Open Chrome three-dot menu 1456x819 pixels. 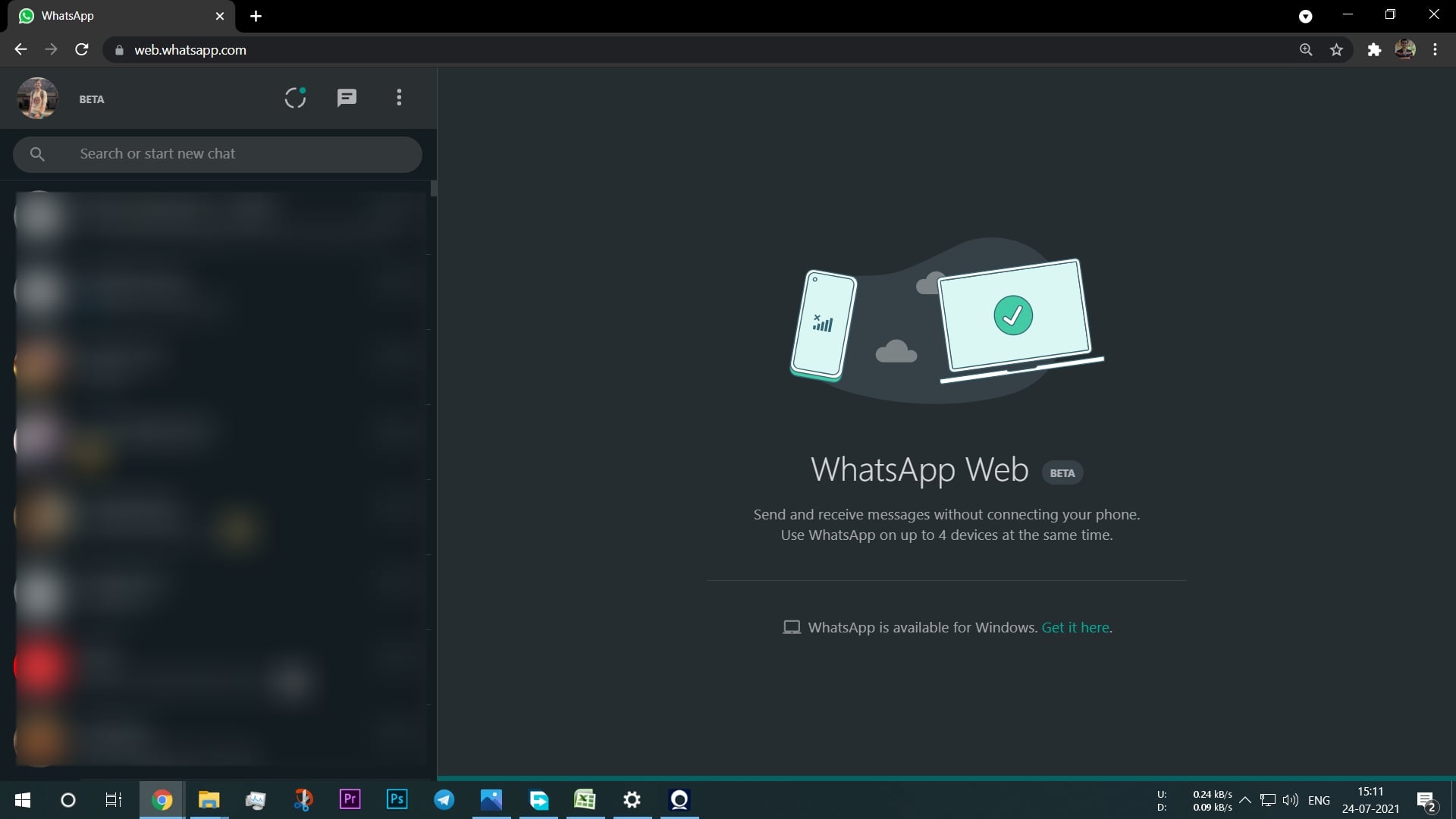point(1435,50)
